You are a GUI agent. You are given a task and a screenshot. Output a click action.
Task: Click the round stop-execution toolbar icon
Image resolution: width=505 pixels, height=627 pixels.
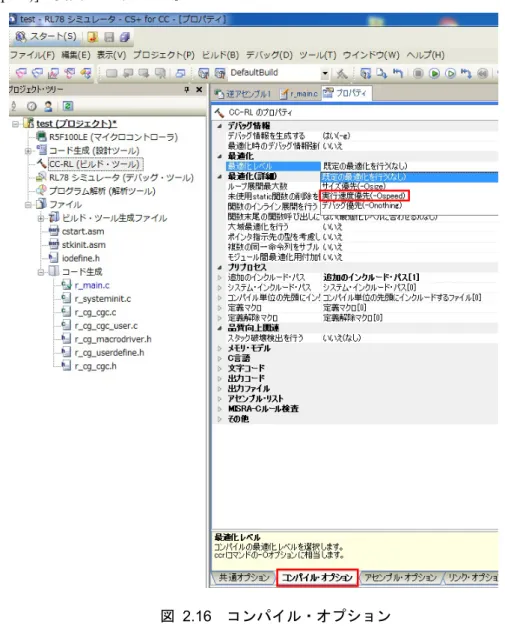coord(418,73)
